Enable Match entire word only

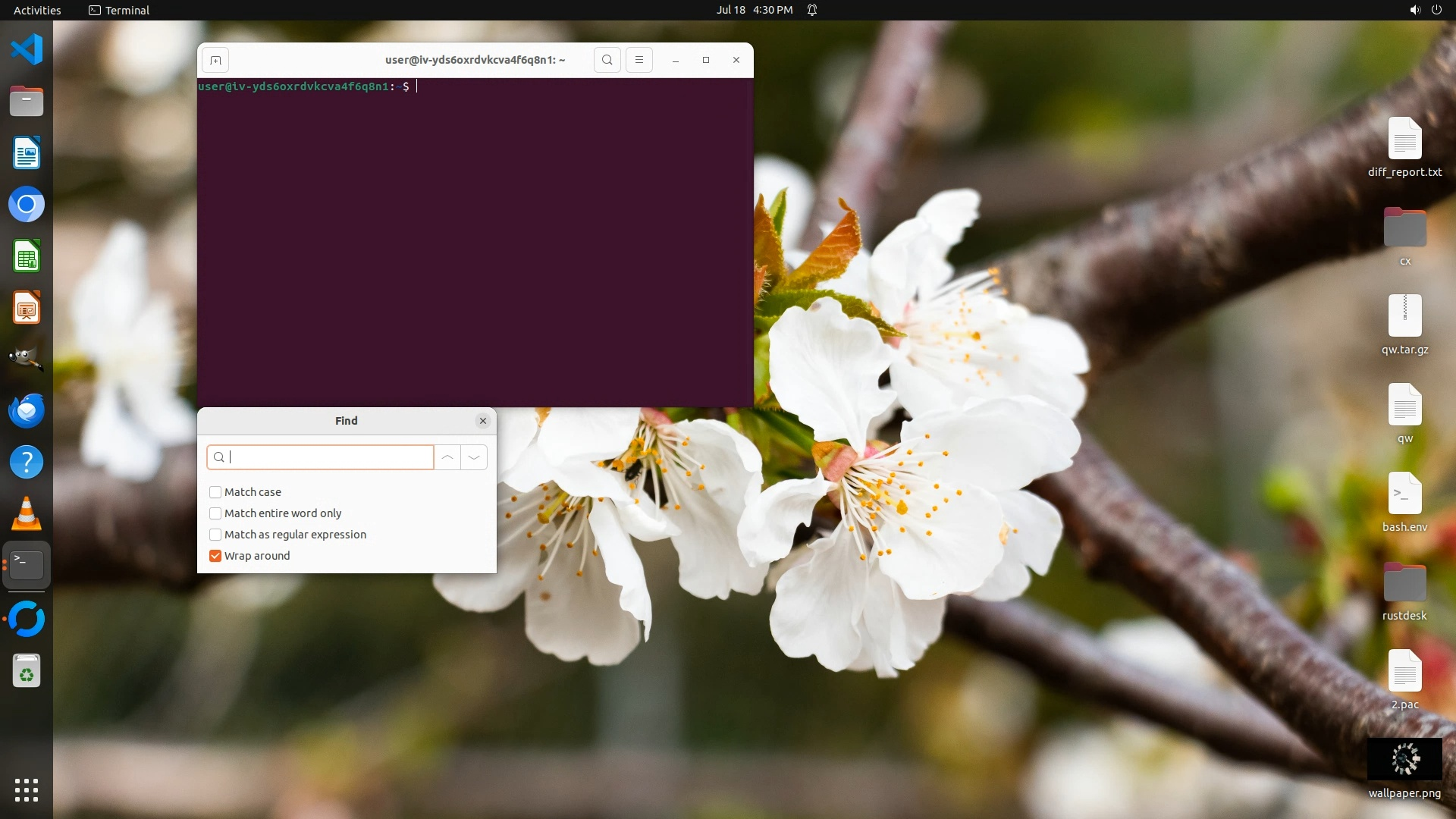pyautogui.click(x=215, y=513)
